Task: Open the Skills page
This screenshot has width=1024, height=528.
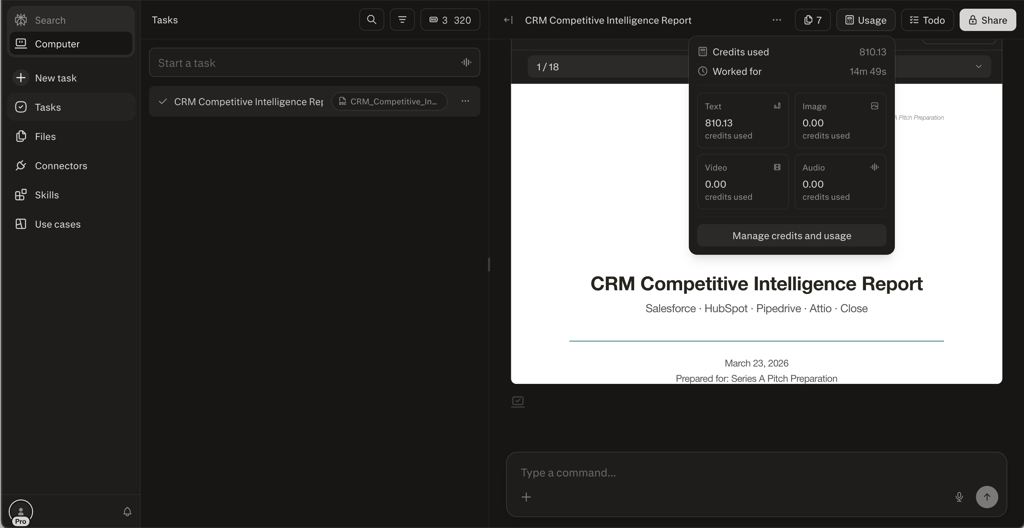Action: click(x=71, y=195)
